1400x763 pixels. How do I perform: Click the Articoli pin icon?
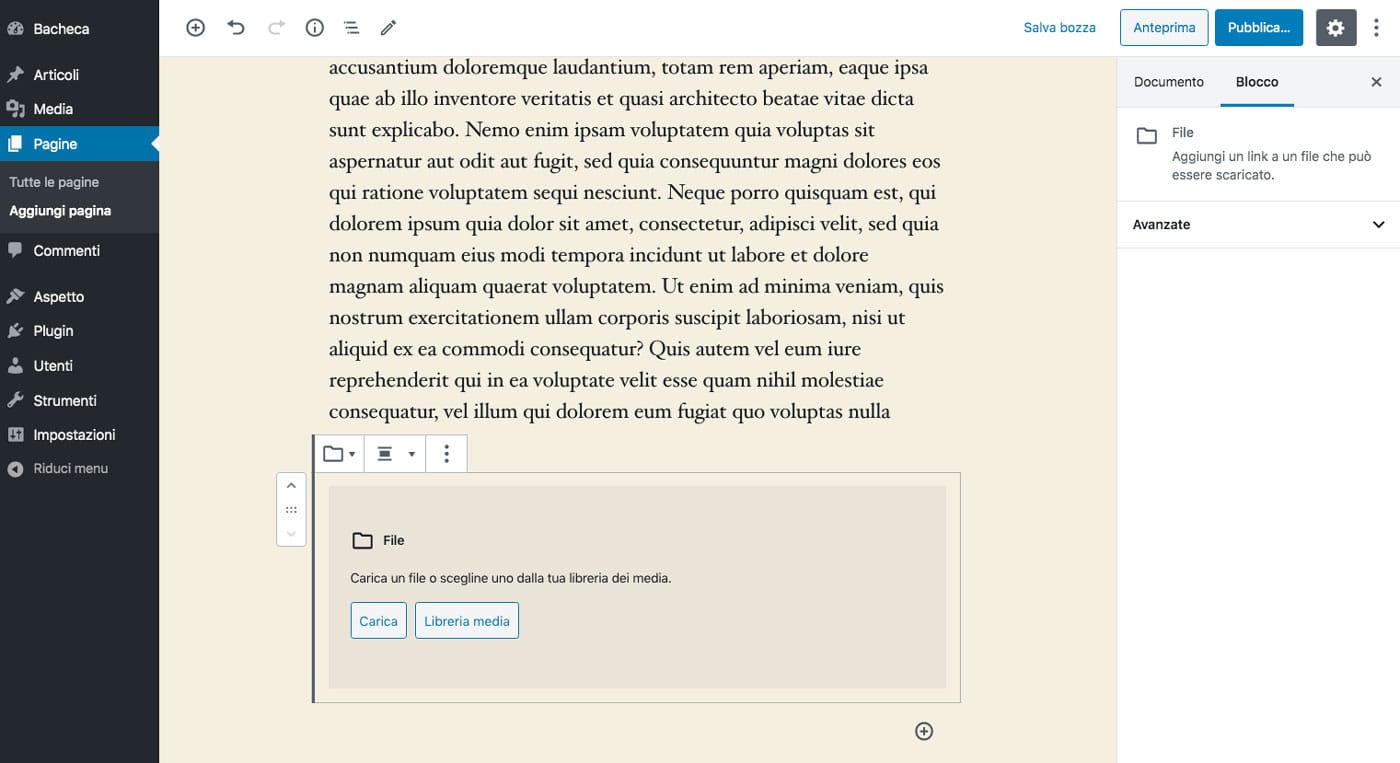[x=15, y=75]
